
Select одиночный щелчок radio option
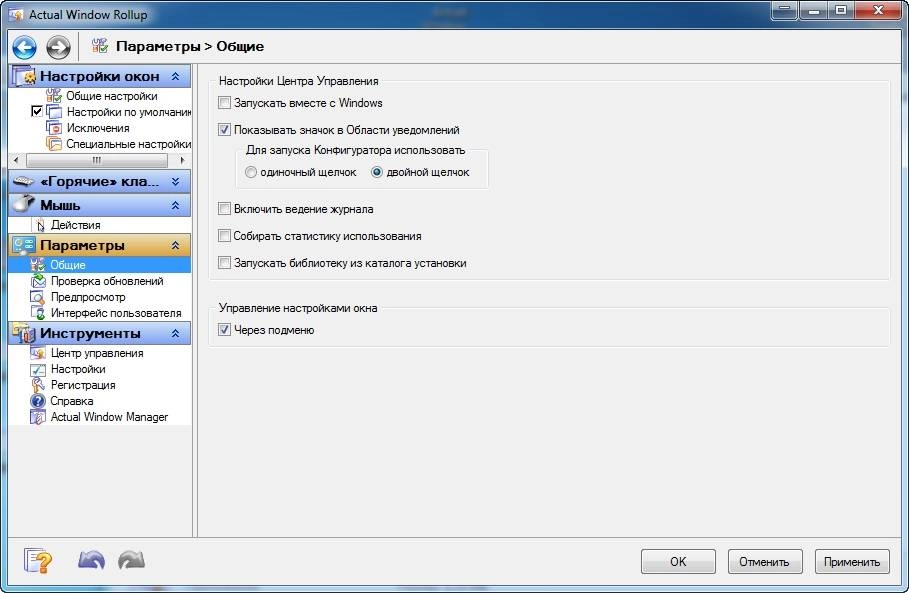coord(250,172)
